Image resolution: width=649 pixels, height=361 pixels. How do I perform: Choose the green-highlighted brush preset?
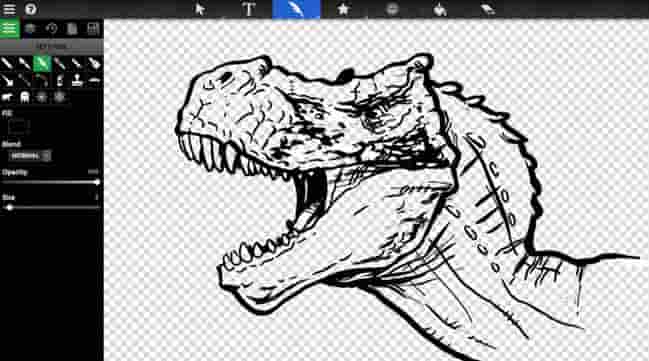pos(42,63)
